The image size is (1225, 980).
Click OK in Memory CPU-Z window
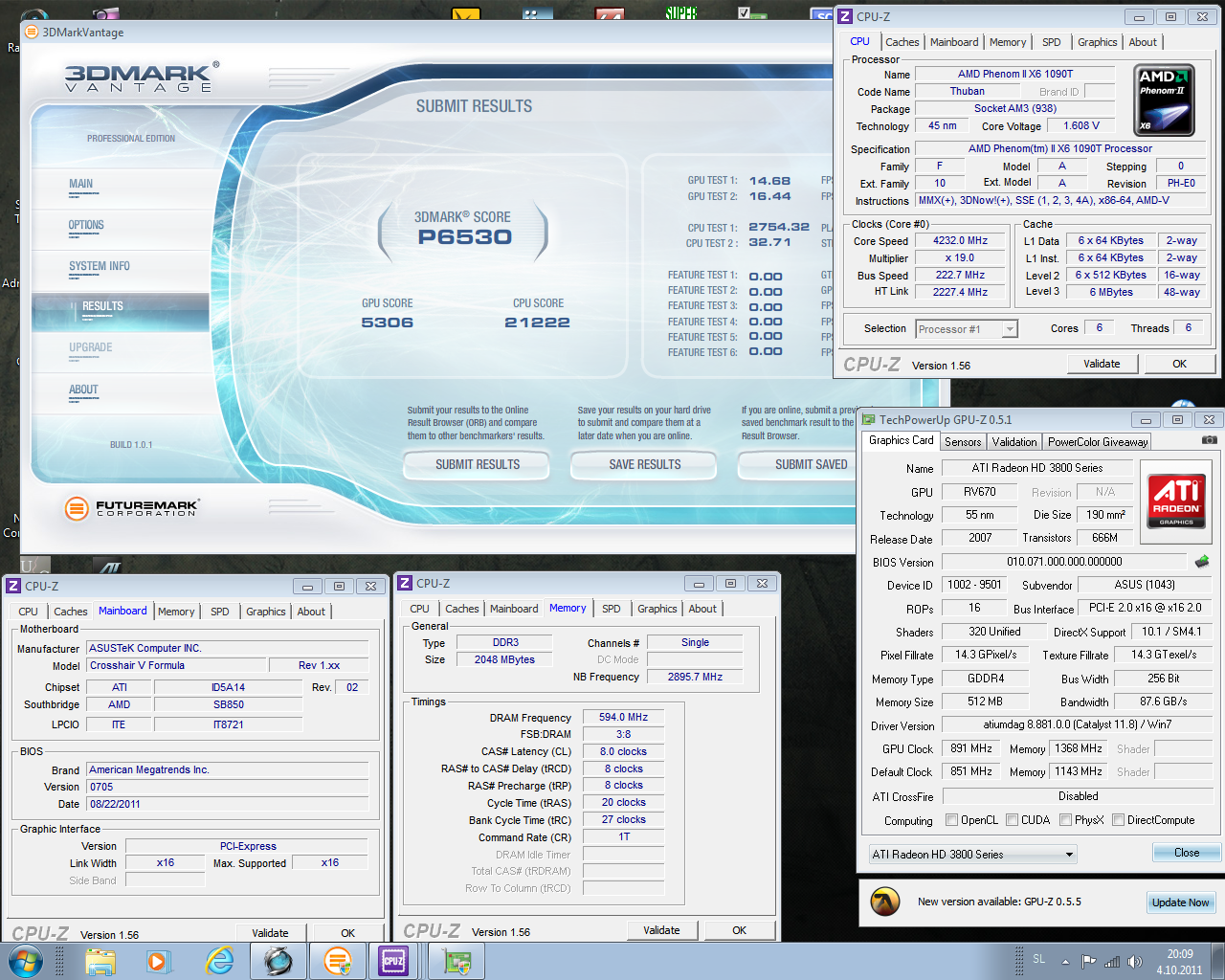coord(739,930)
